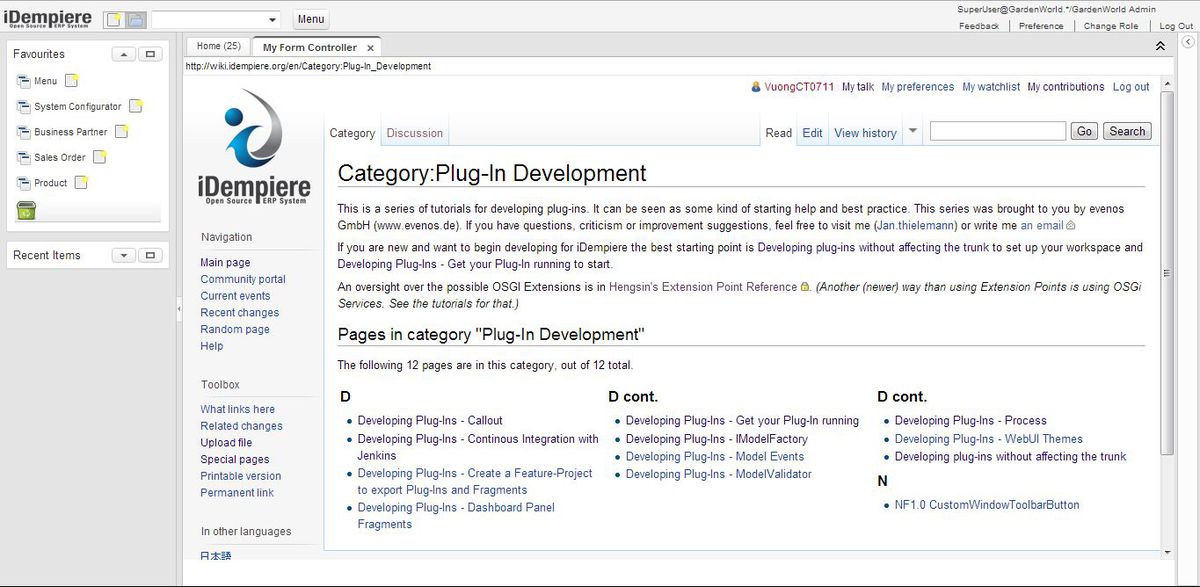Maximize the Favourites panel
The image size is (1200, 587).
coord(150,54)
